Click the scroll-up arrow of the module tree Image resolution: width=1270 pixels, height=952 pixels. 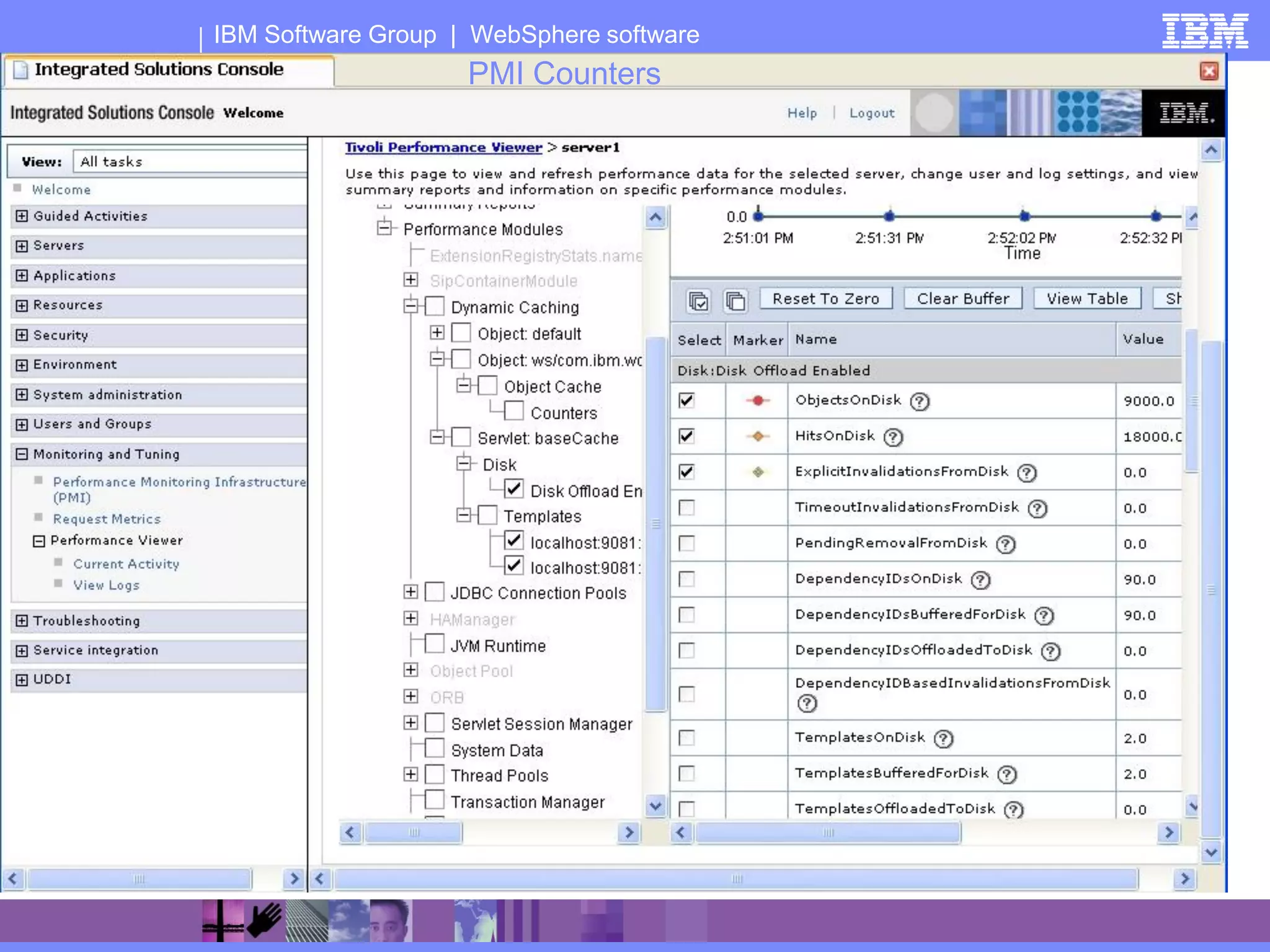click(655, 218)
